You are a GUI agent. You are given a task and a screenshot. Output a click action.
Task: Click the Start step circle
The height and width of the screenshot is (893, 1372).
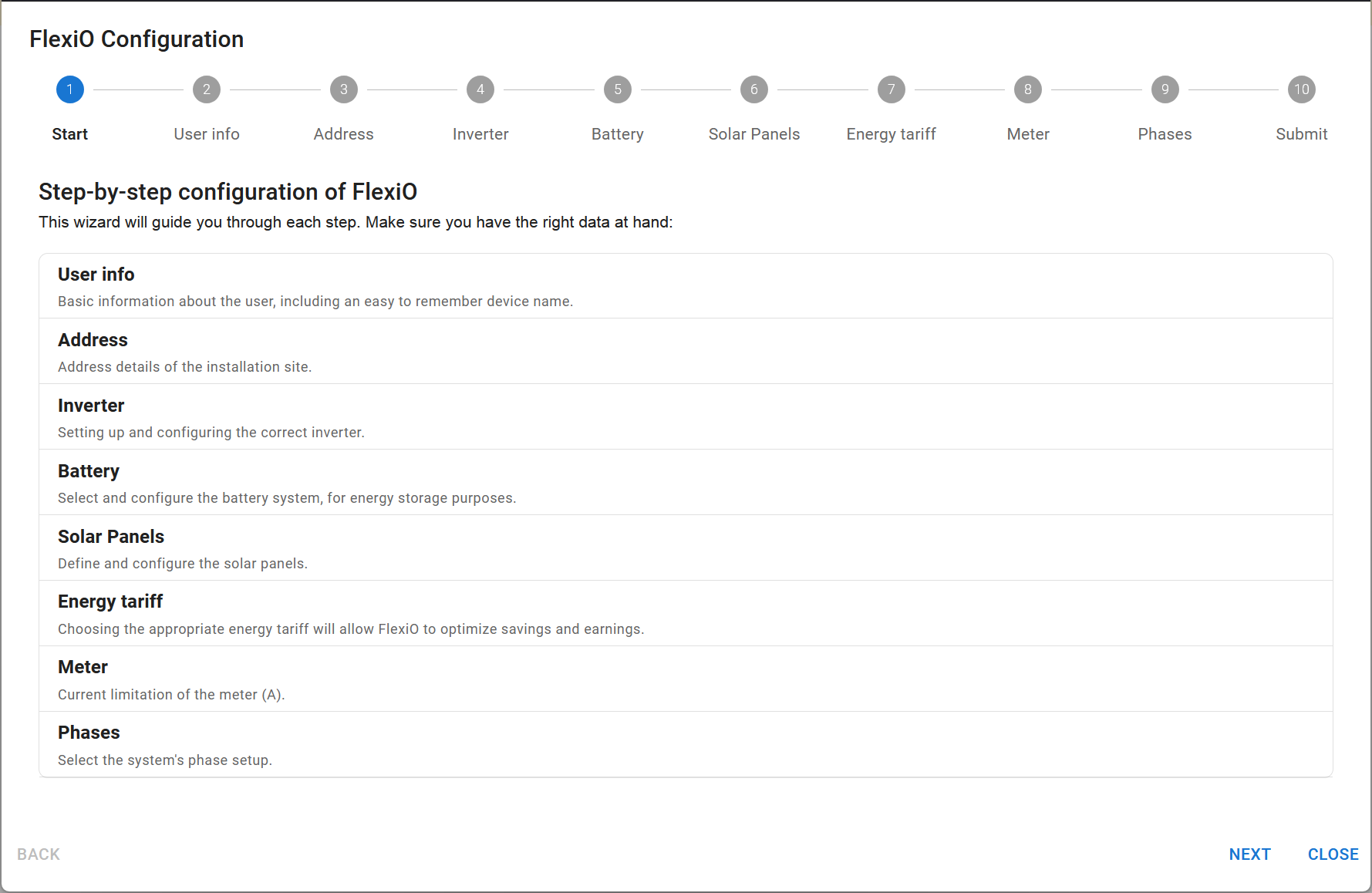tap(69, 89)
